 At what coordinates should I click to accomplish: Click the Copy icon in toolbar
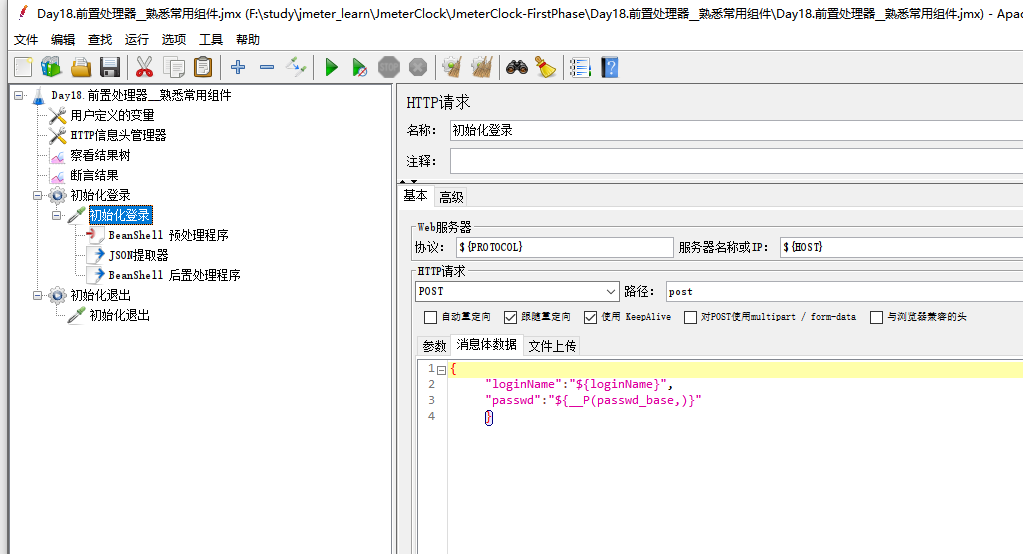coord(174,67)
